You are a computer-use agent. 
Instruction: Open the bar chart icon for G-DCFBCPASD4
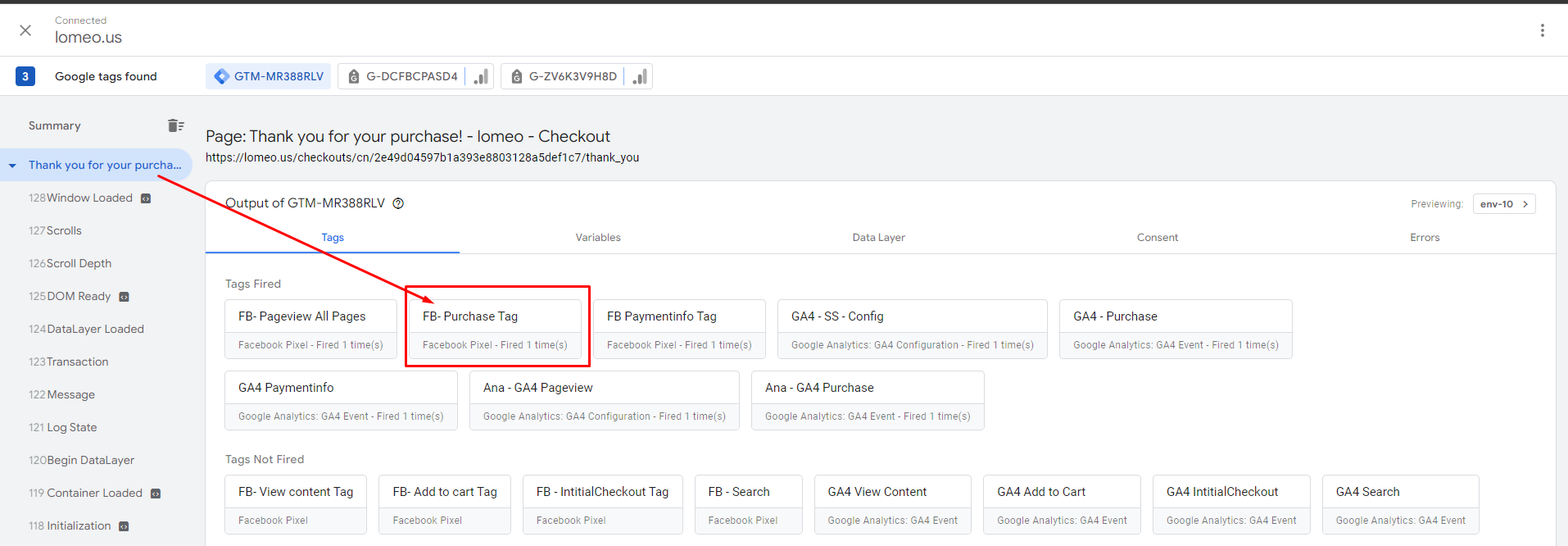481,76
